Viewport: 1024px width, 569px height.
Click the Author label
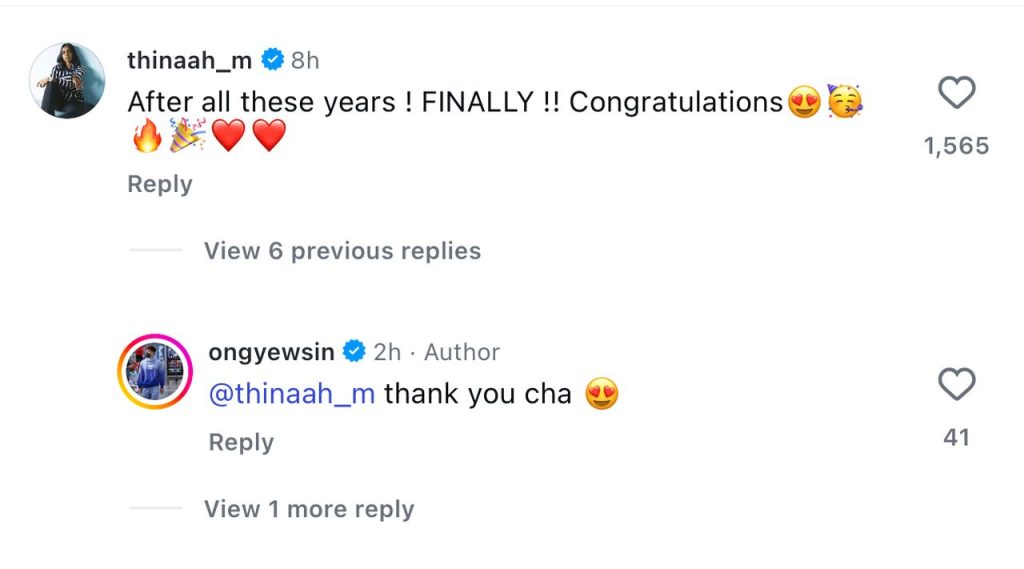462,352
